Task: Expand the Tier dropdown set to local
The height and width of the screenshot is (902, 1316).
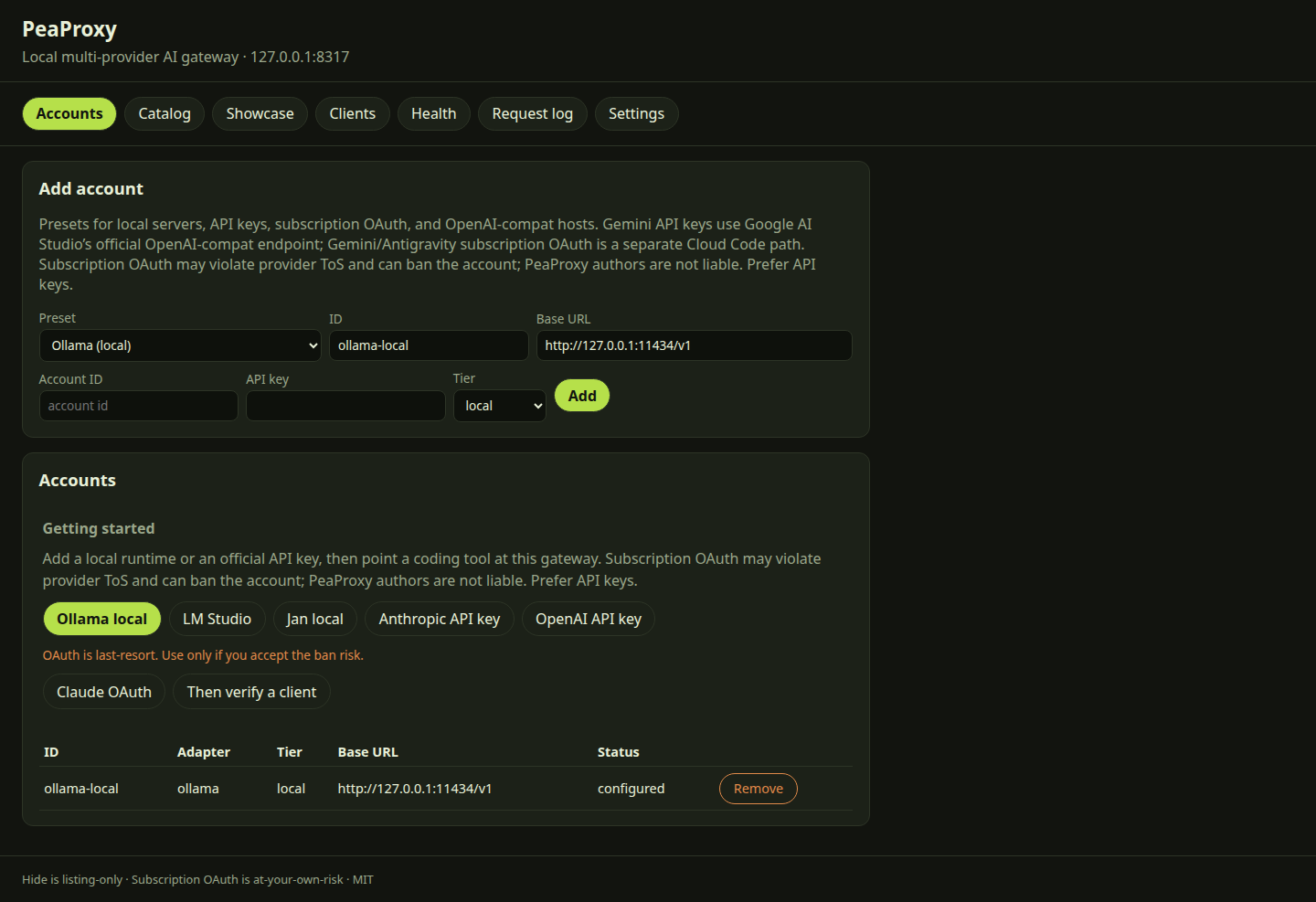Action: click(x=500, y=406)
